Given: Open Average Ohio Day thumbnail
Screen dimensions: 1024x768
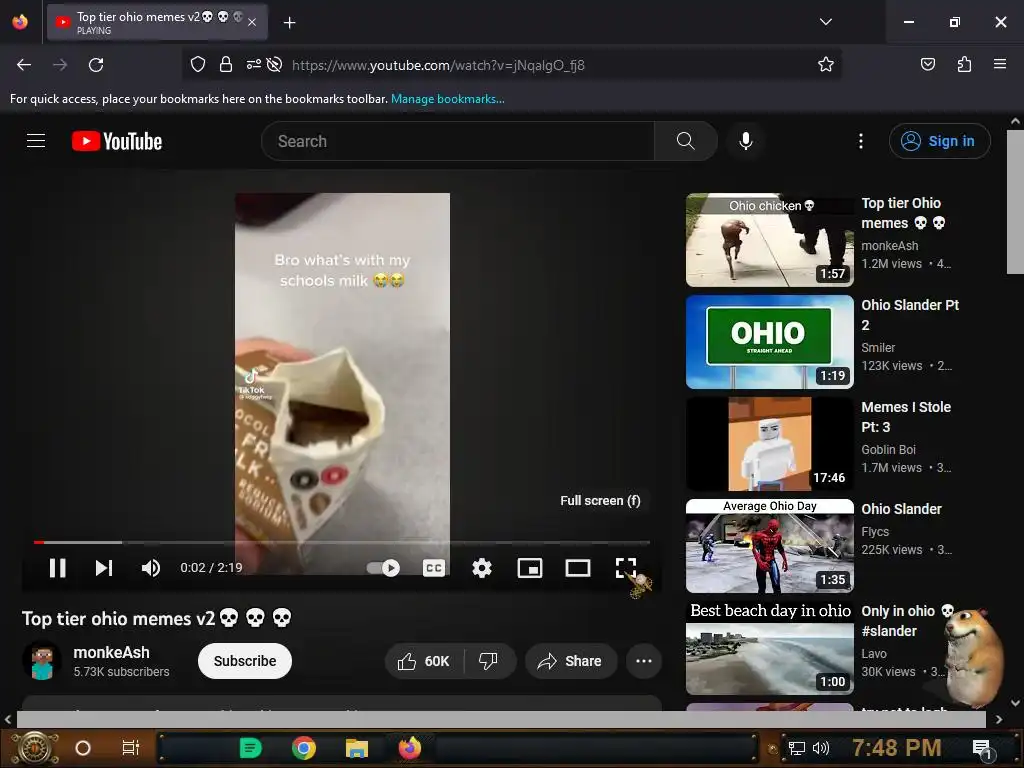Looking at the screenshot, I should (769, 546).
